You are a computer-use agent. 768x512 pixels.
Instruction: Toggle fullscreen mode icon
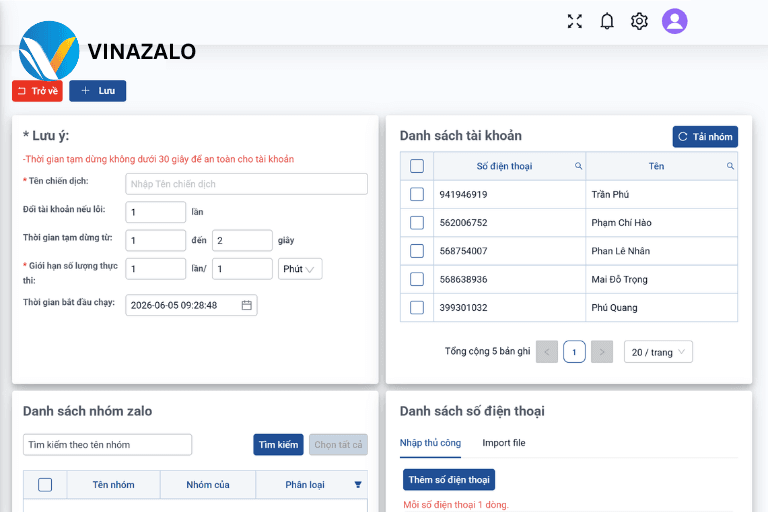tap(575, 21)
